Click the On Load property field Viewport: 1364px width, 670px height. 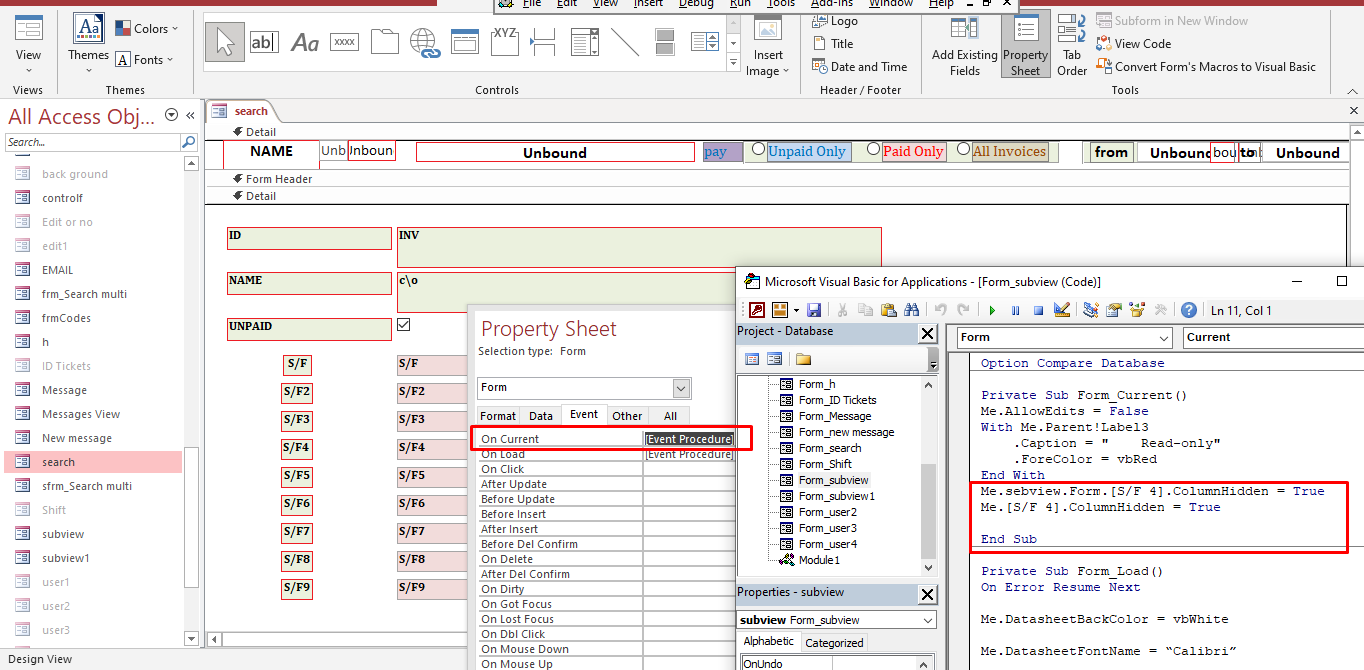pyautogui.click(x=689, y=454)
